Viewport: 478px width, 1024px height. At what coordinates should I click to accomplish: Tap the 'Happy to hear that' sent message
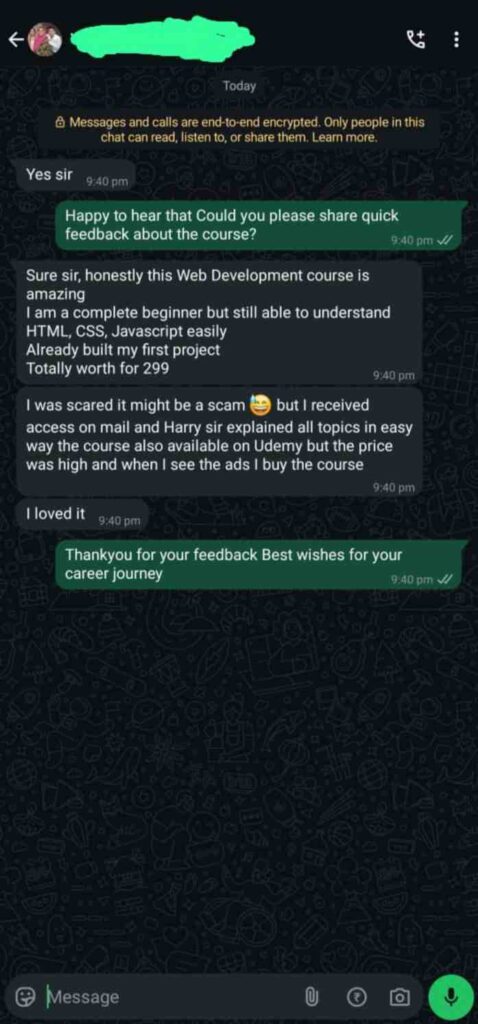pyautogui.click(x=261, y=226)
